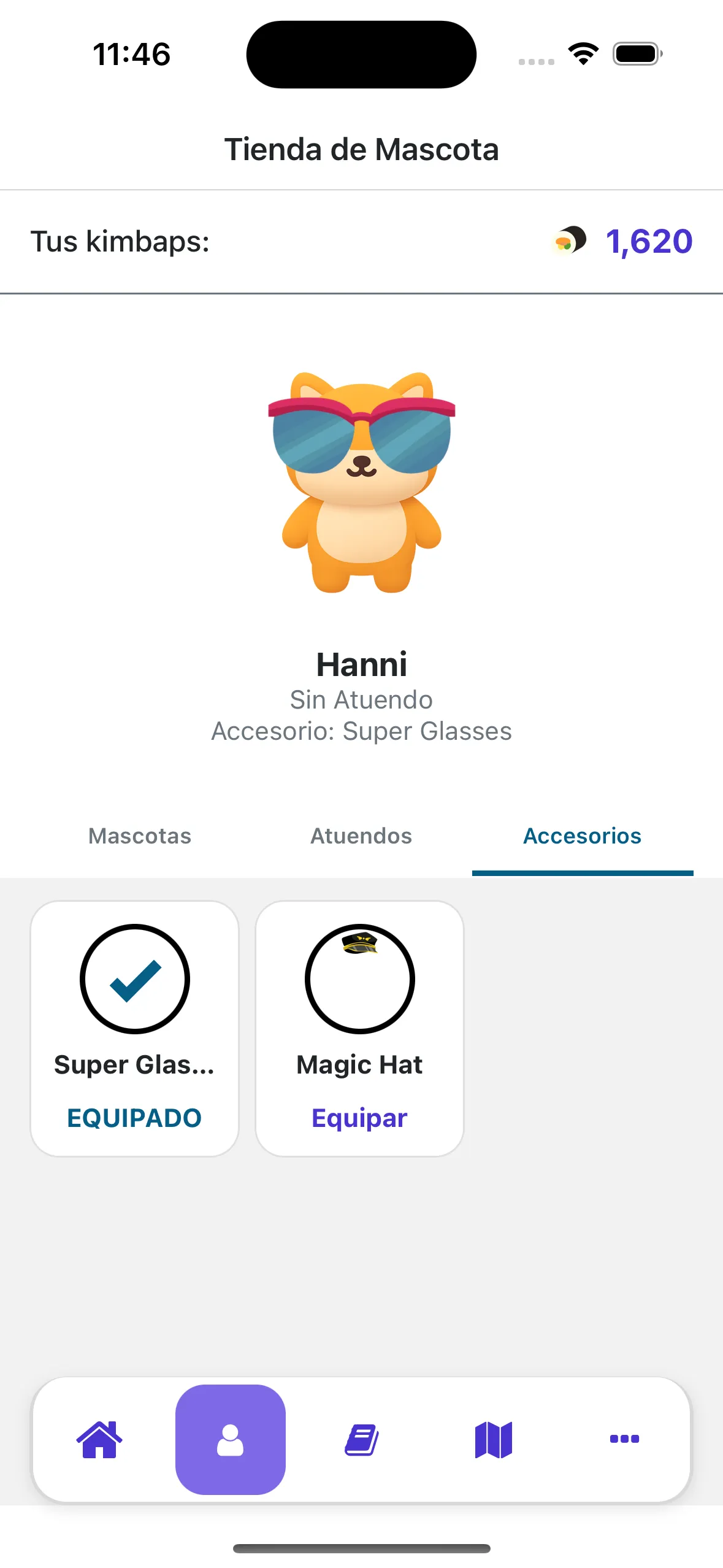Tap the kimbap currency icon

pyautogui.click(x=570, y=240)
